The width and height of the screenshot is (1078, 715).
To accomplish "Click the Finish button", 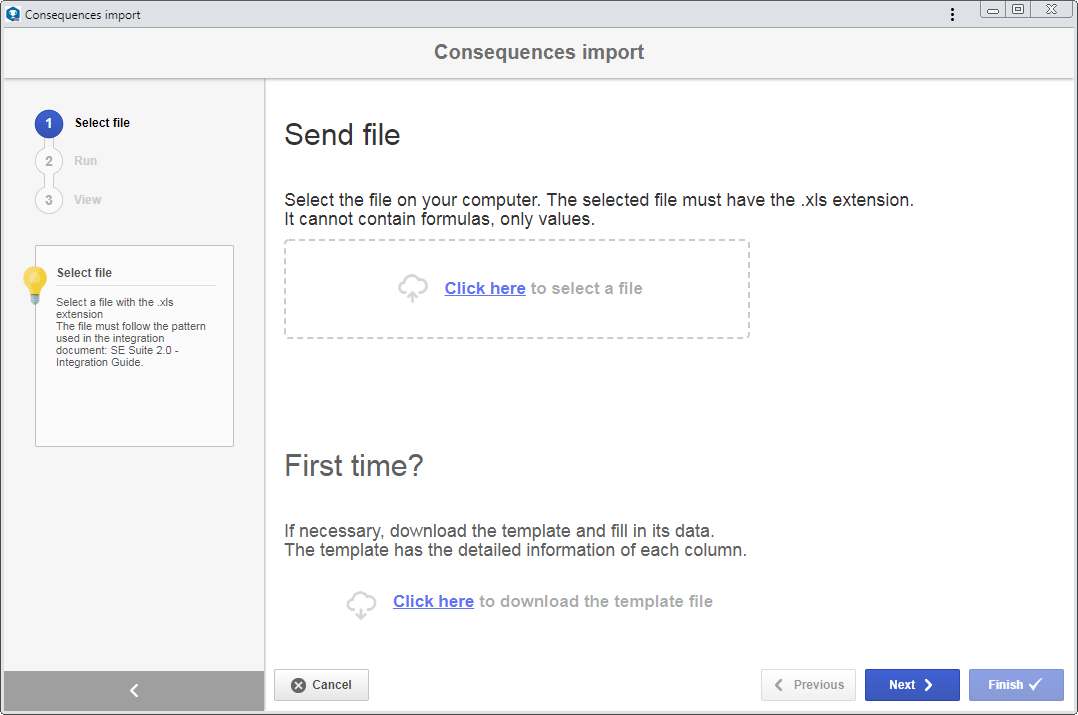I will pos(1016,685).
